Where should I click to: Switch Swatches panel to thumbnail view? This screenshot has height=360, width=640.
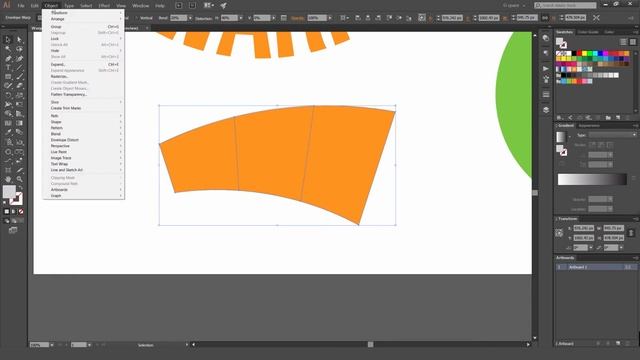633,42
